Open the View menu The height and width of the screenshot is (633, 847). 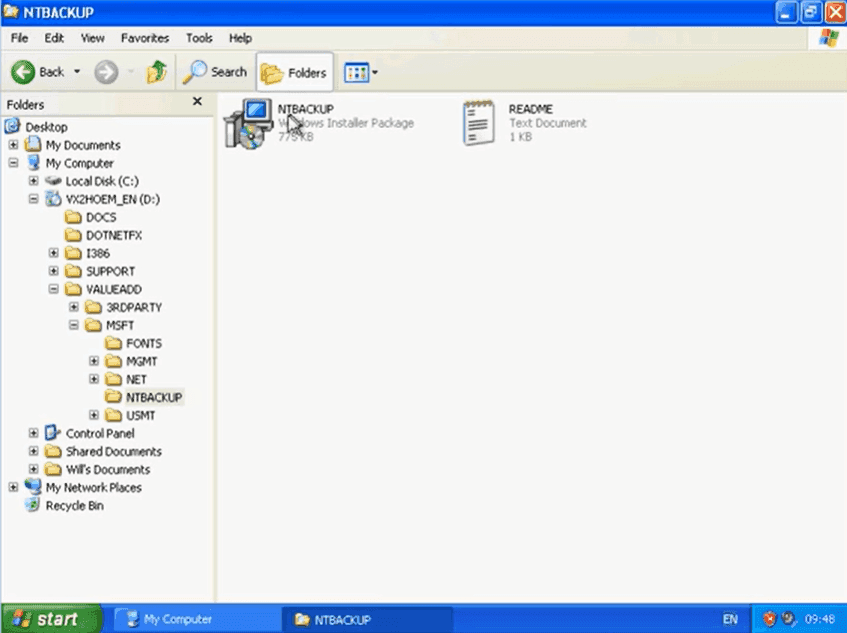(x=92, y=38)
